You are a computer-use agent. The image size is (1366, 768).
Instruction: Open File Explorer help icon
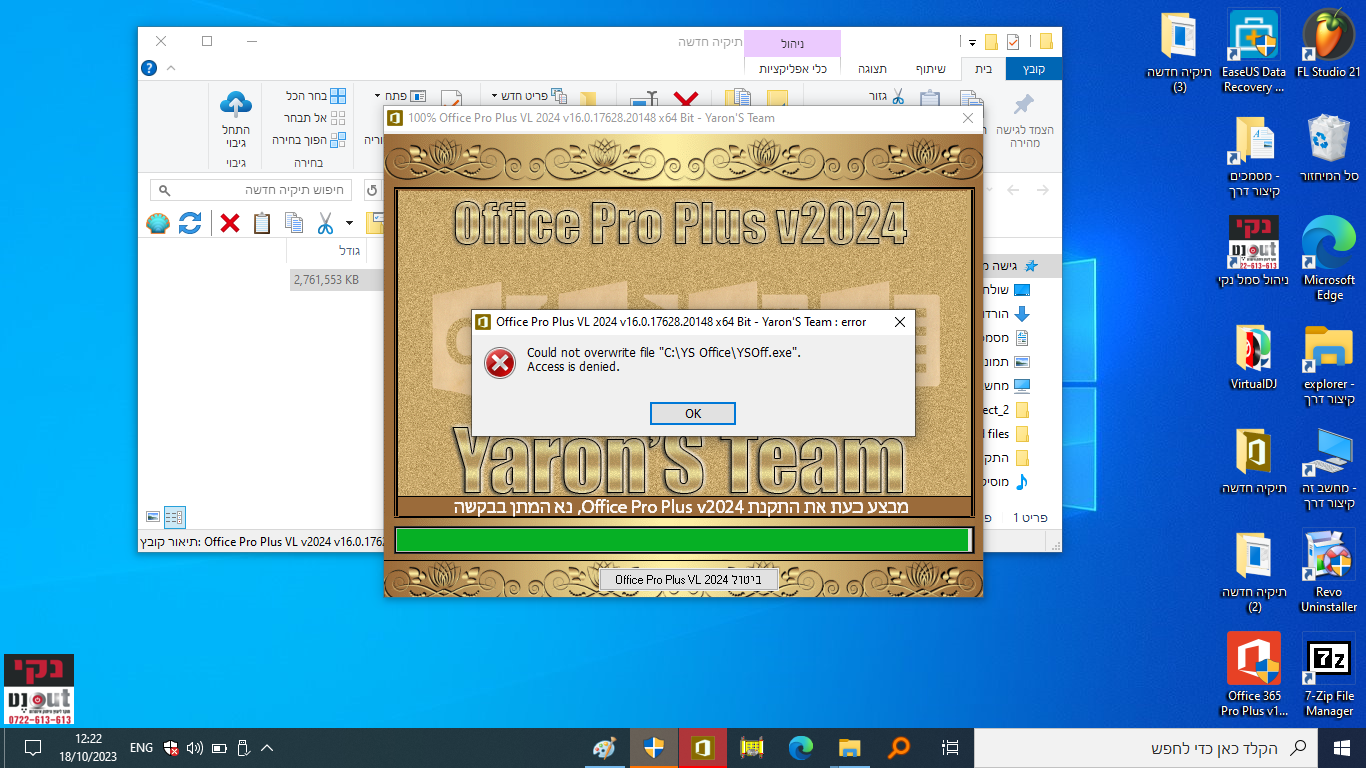pos(149,69)
